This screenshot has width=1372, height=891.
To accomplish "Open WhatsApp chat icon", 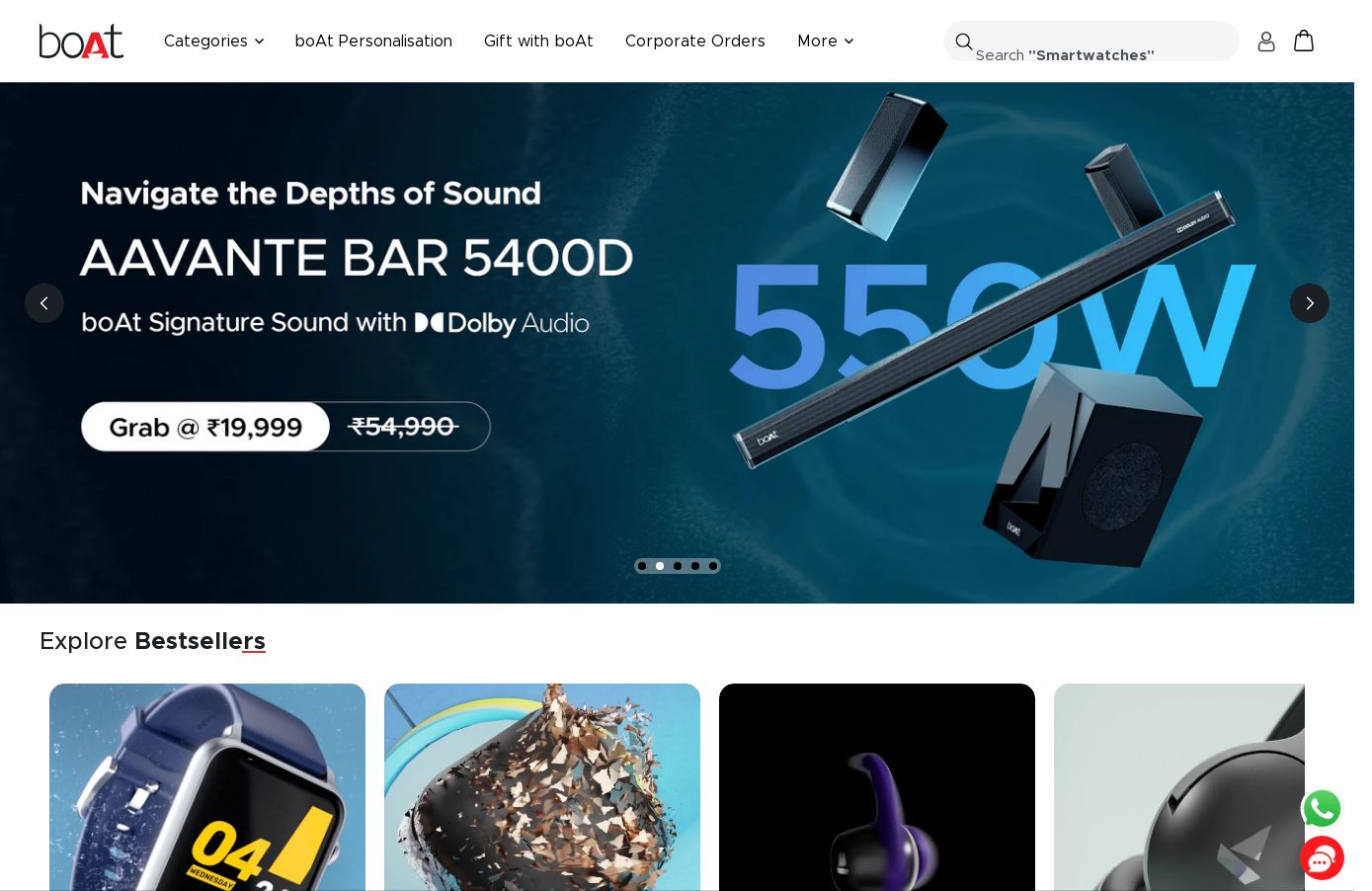I will pos(1322,809).
